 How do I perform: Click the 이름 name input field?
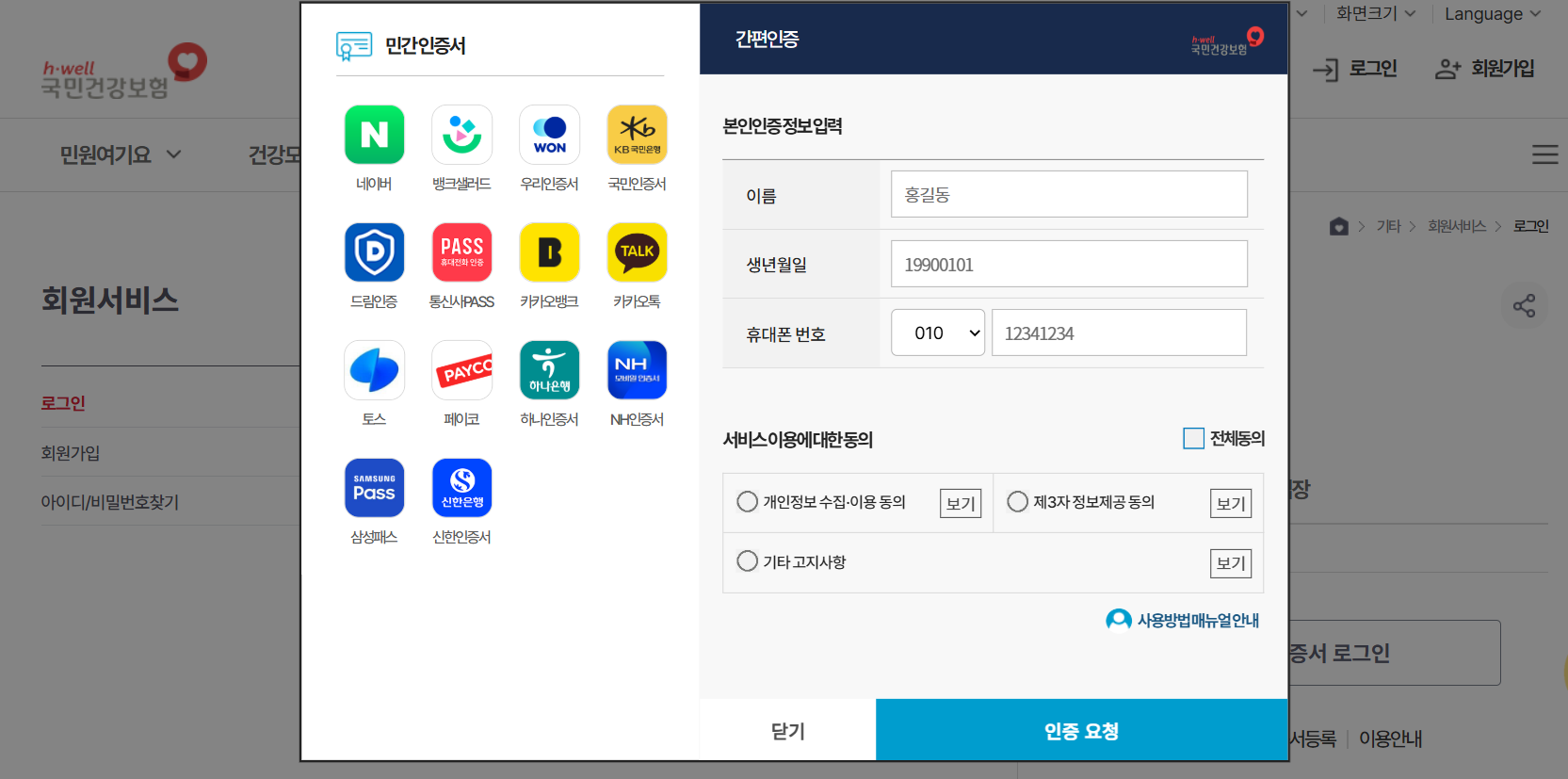click(1069, 194)
